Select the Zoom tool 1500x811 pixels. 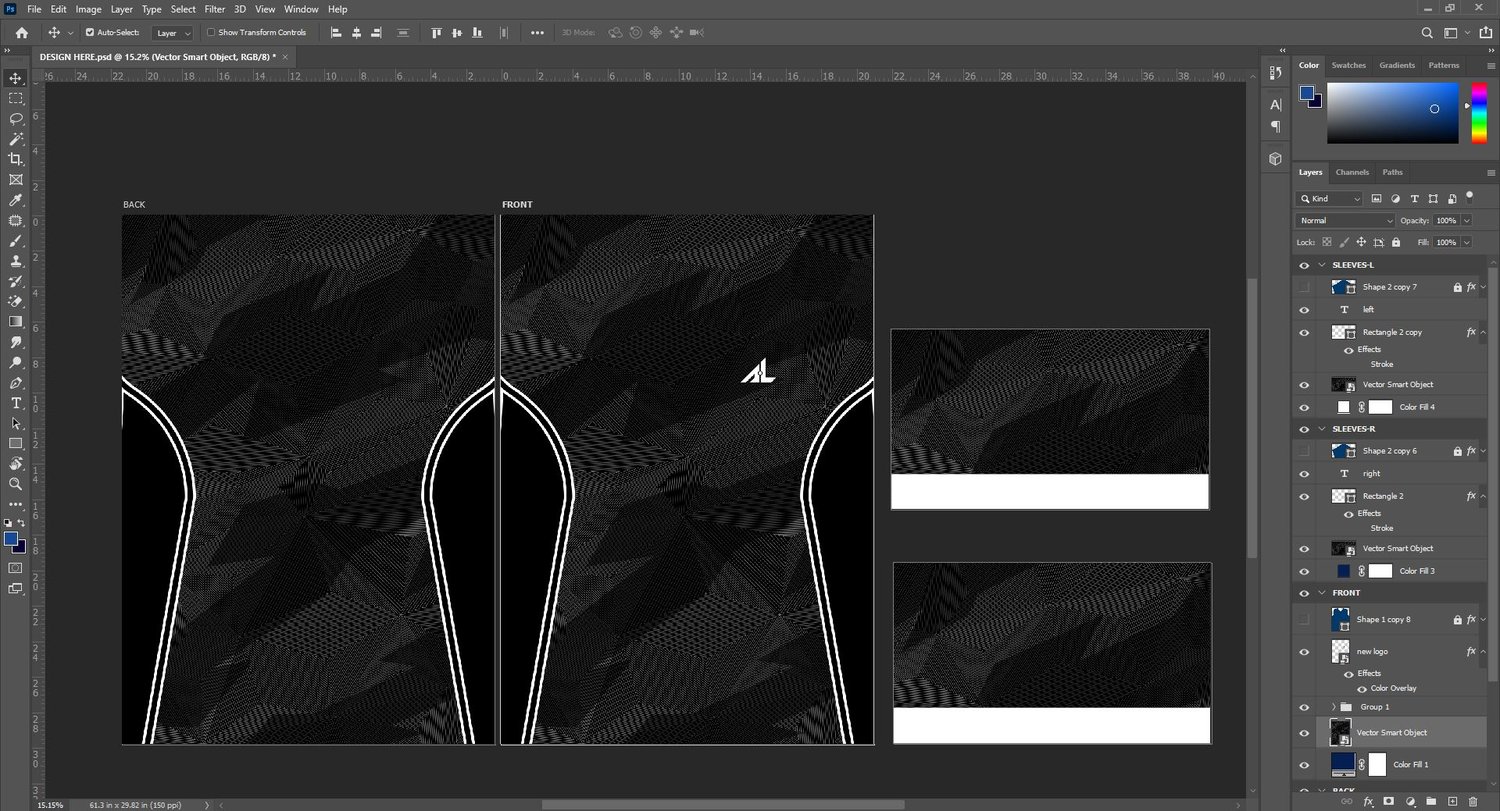[16, 484]
